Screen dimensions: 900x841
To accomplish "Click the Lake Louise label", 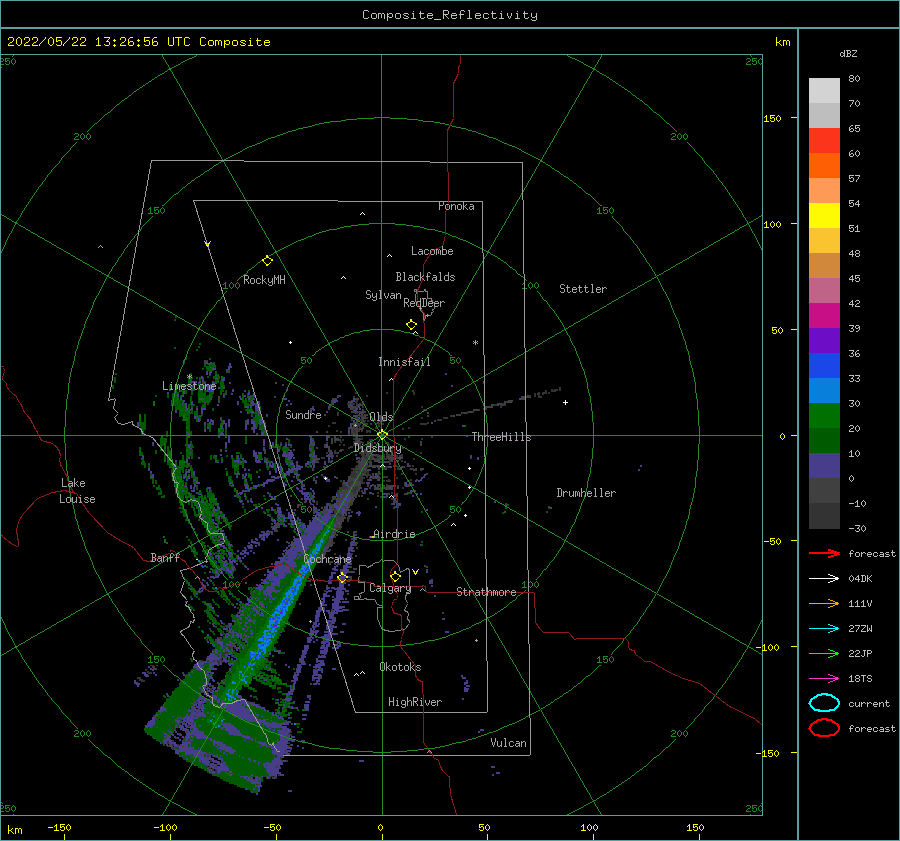I will pos(77,491).
